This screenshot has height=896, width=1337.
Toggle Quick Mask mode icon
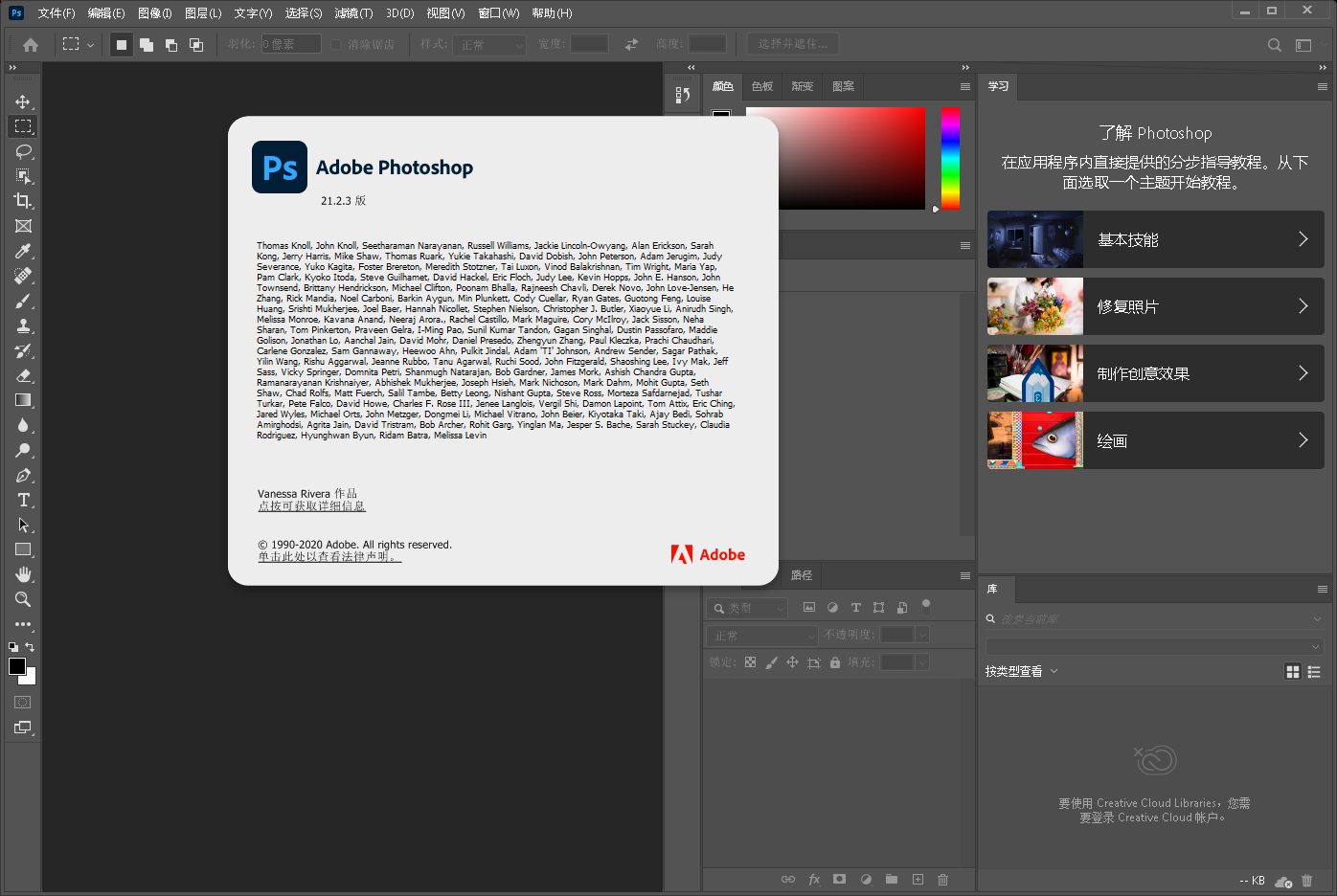(23, 702)
